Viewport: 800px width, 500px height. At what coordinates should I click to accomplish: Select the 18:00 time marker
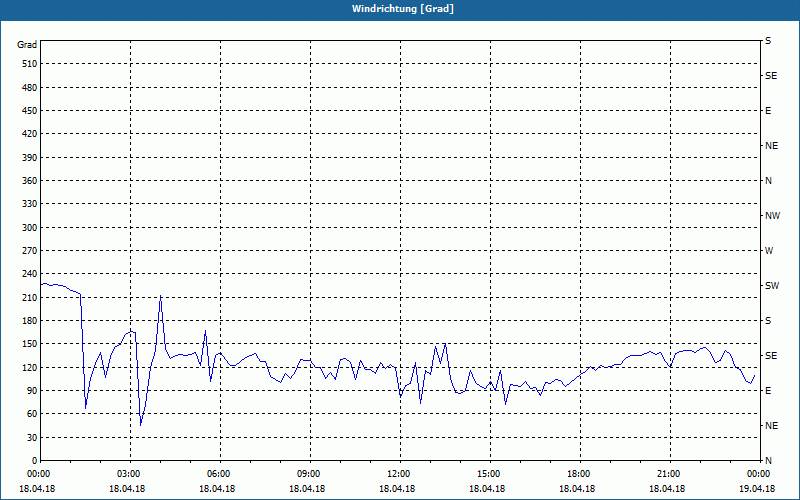pyautogui.click(x=580, y=474)
